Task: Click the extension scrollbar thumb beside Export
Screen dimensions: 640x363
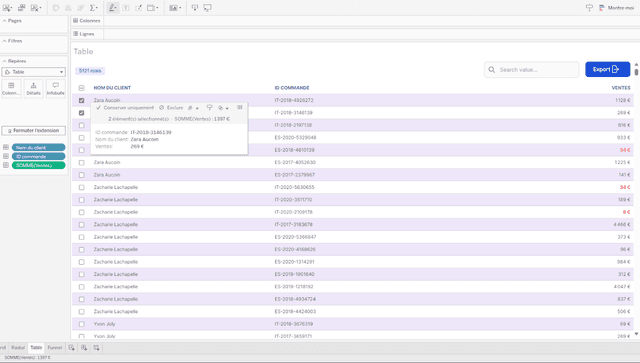Action: (636, 71)
